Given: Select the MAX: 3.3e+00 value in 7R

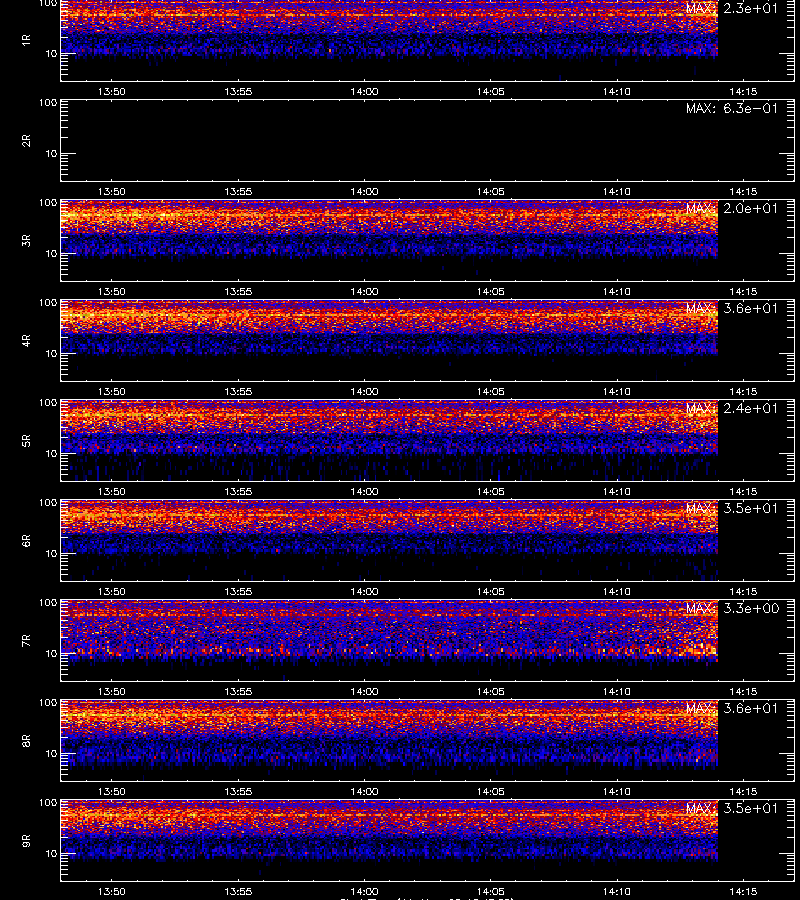Looking at the screenshot, I should tap(732, 608).
